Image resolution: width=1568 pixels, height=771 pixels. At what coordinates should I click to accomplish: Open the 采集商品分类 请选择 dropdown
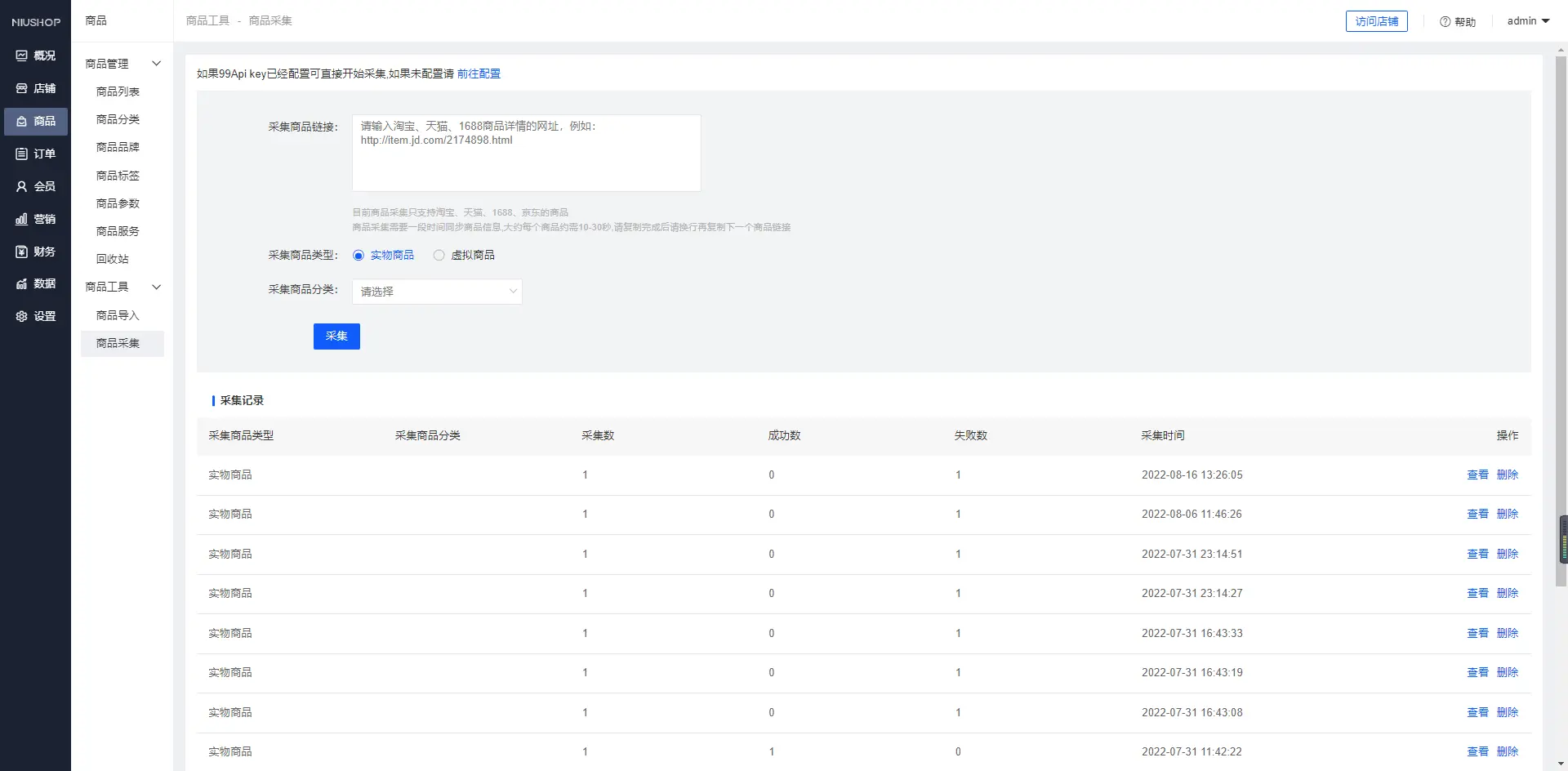coord(437,292)
